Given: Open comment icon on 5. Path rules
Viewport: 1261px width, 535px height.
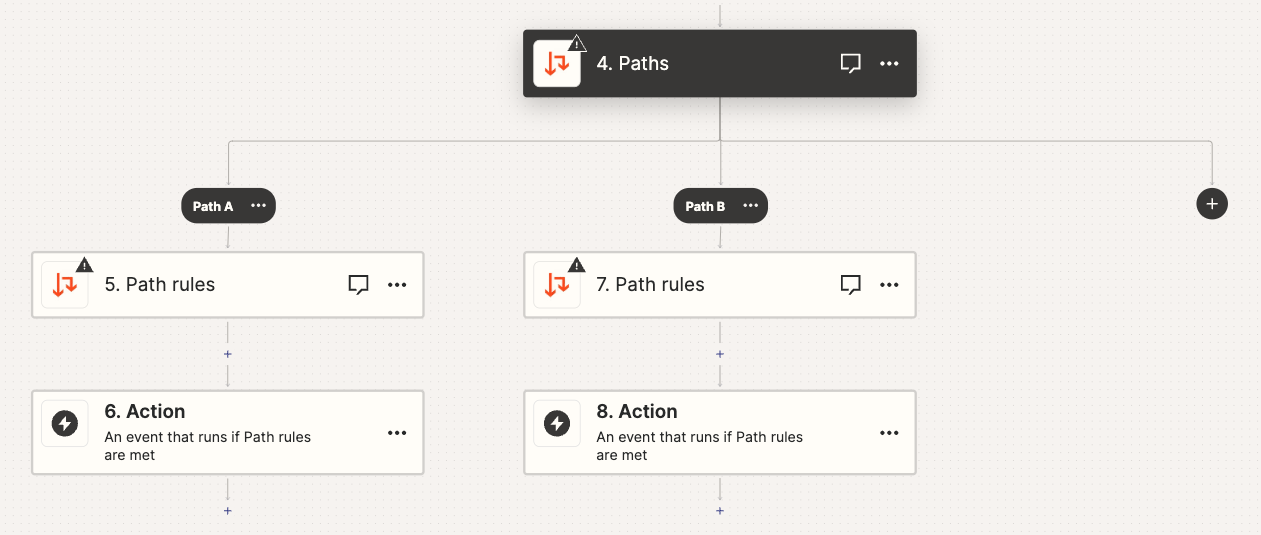Looking at the screenshot, I should click(x=358, y=285).
